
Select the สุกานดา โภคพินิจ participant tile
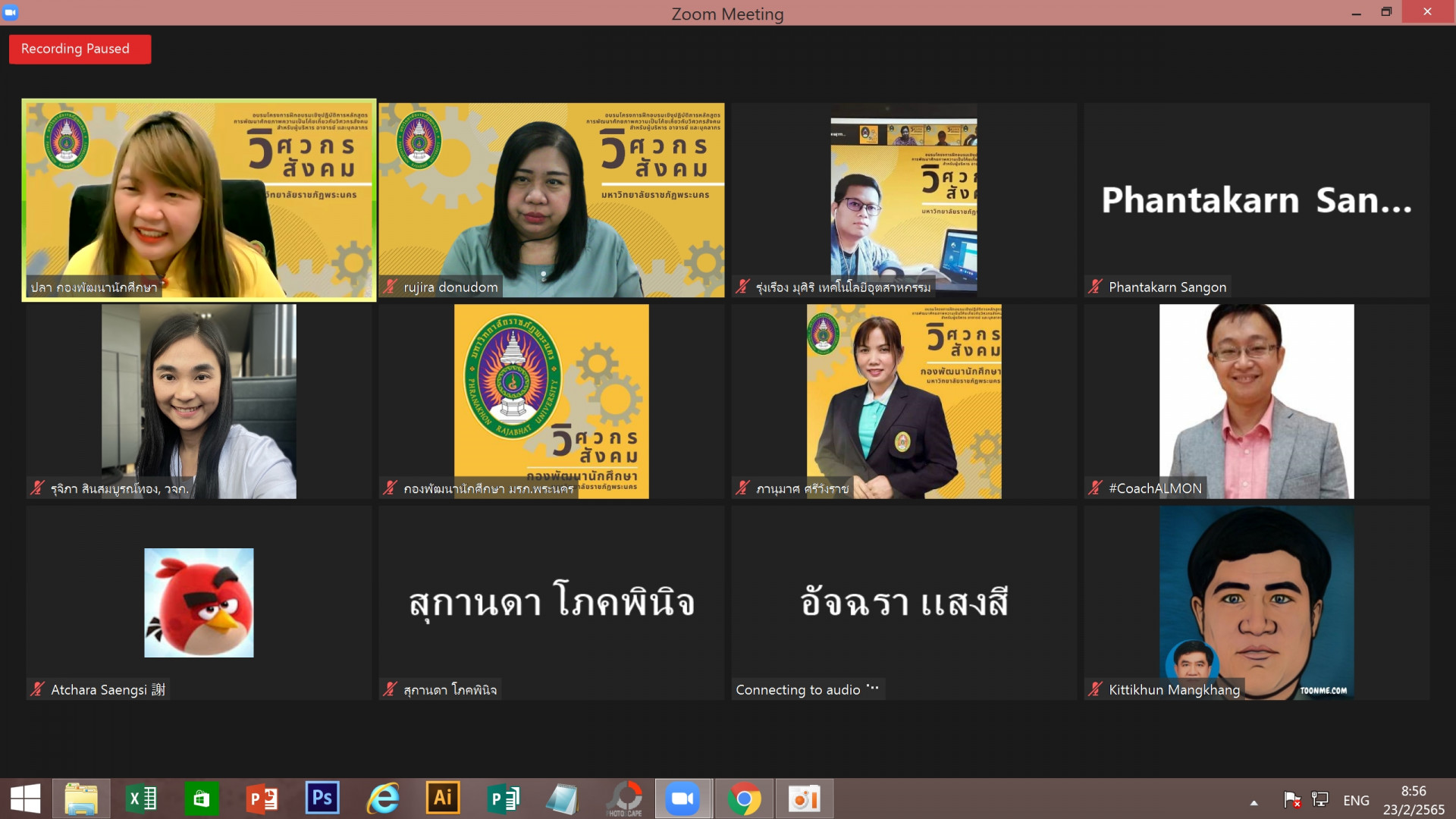click(551, 603)
